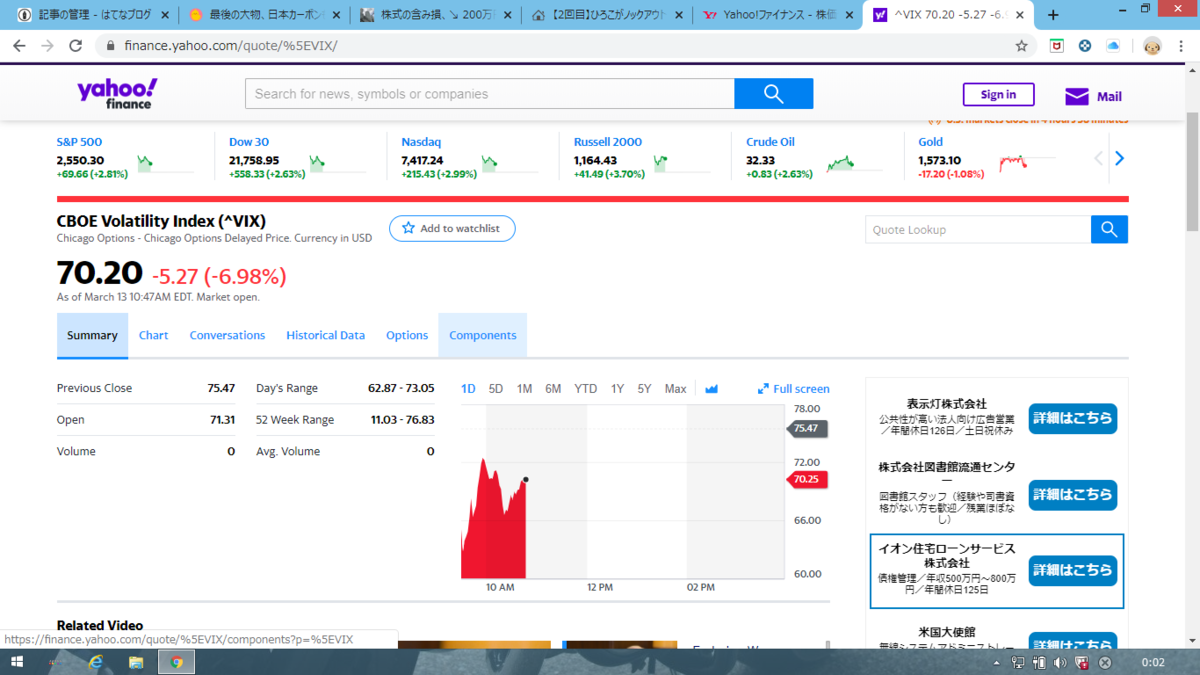Click the Chrome taskbar icon
The image size is (1200, 675).
point(176,662)
